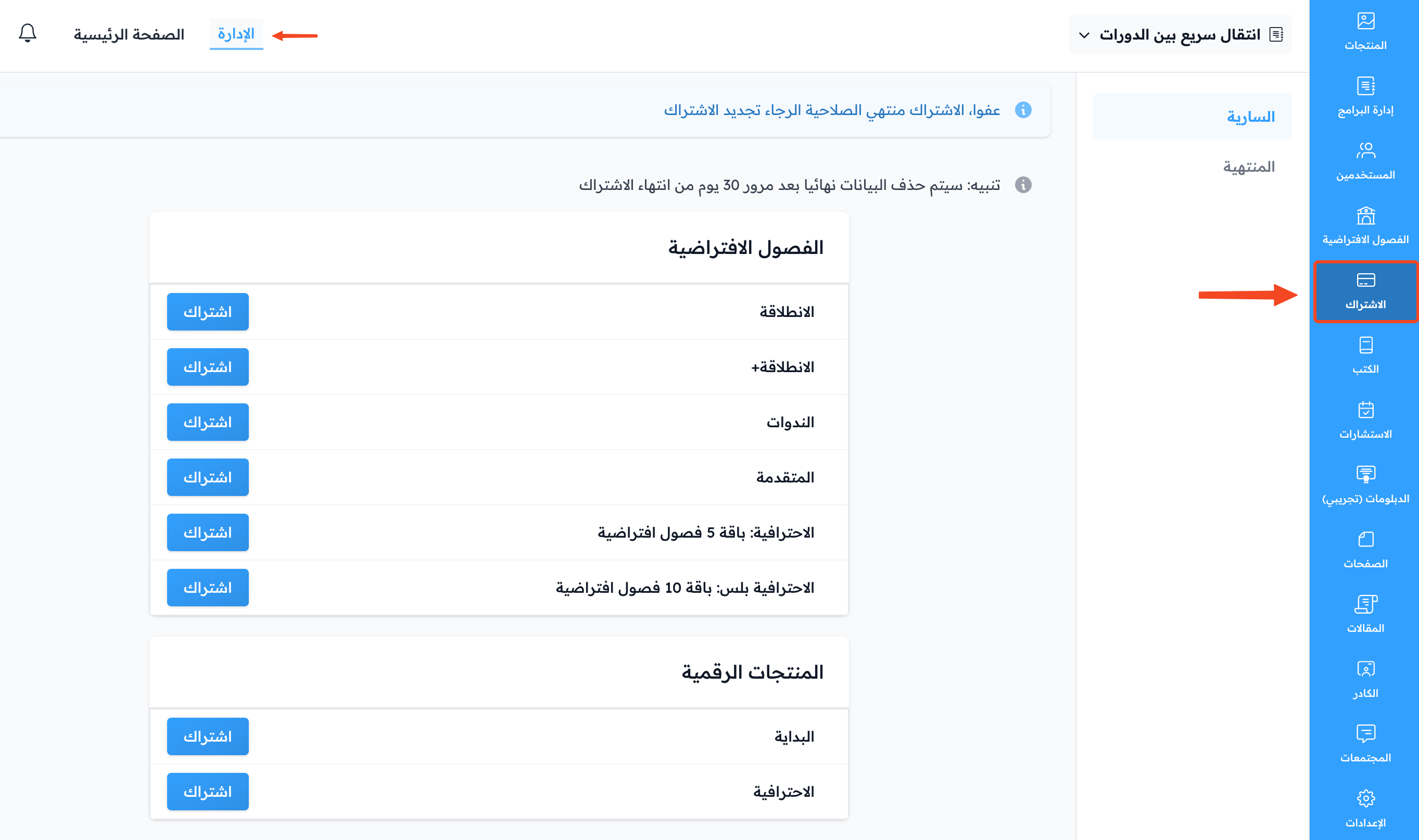Open the الصفحات pages section
The image size is (1419, 840).
click(x=1365, y=550)
